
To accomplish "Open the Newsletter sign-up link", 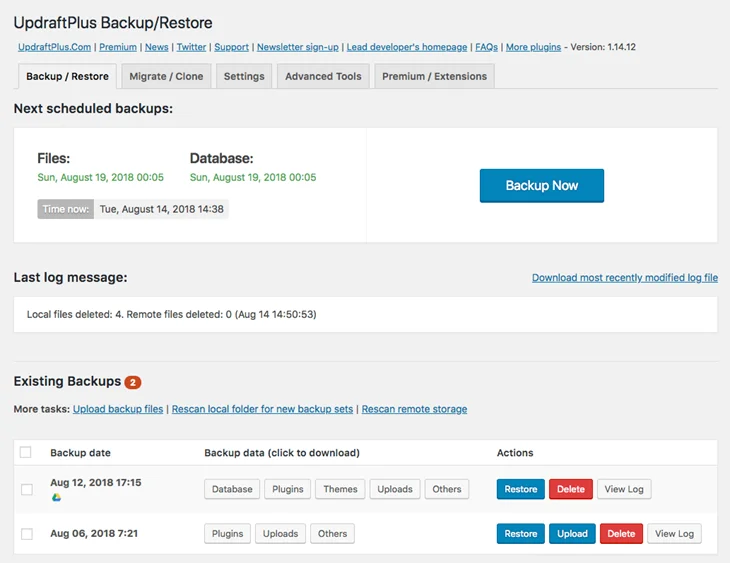I will (297, 47).
